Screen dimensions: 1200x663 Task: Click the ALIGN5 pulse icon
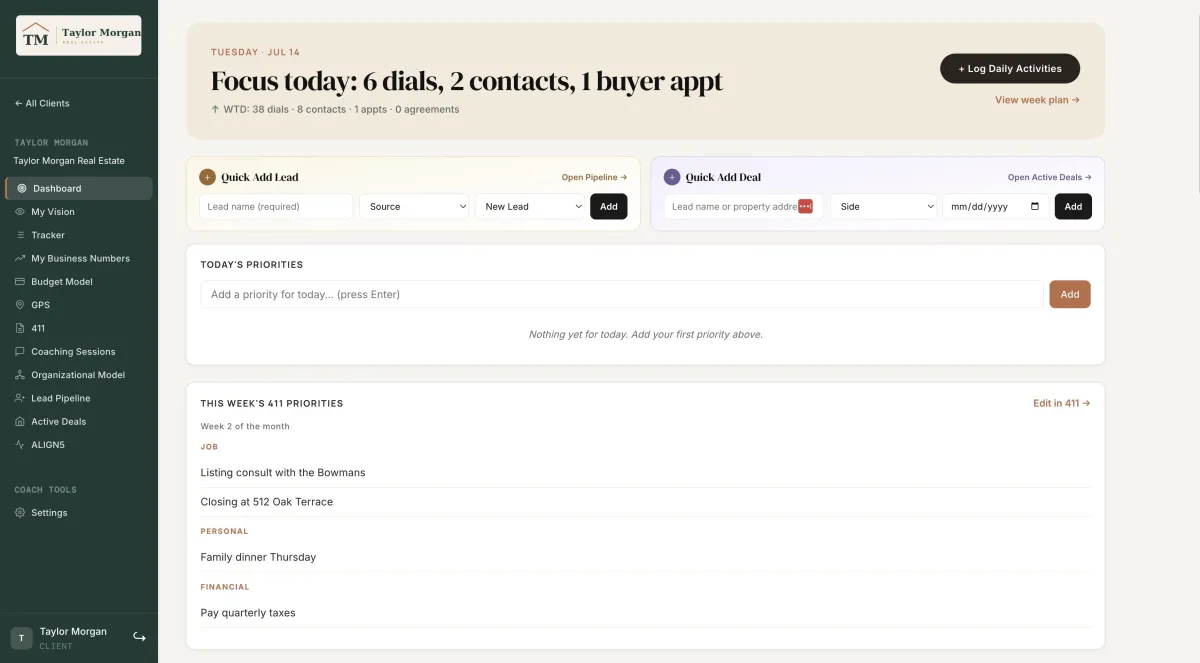(20, 445)
